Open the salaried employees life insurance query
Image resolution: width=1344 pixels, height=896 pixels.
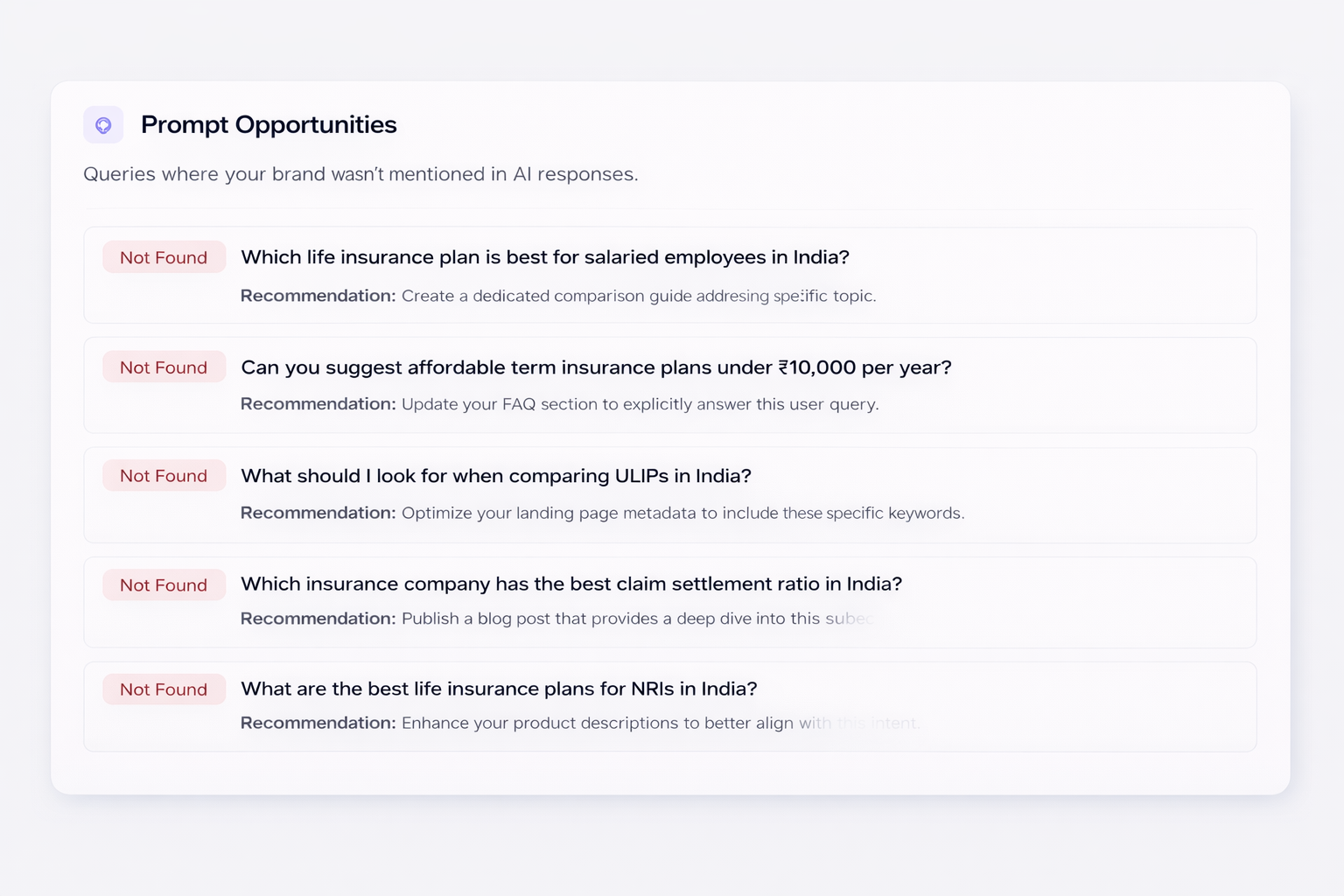pyautogui.click(x=545, y=257)
